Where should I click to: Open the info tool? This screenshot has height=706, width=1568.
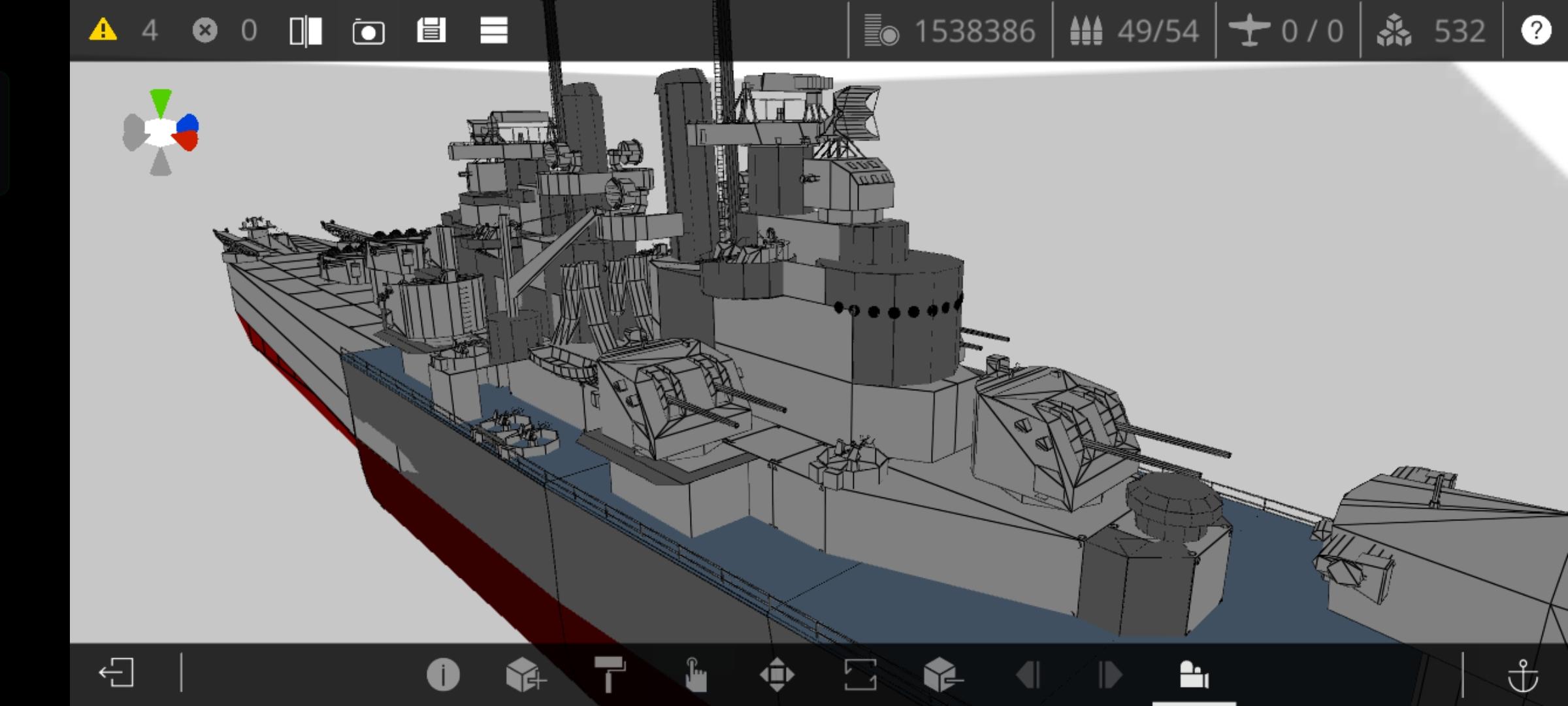point(443,674)
